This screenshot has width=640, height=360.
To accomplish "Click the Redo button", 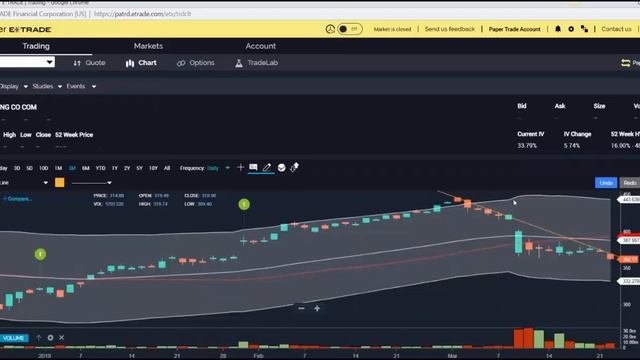I will [x=630, y=182].
